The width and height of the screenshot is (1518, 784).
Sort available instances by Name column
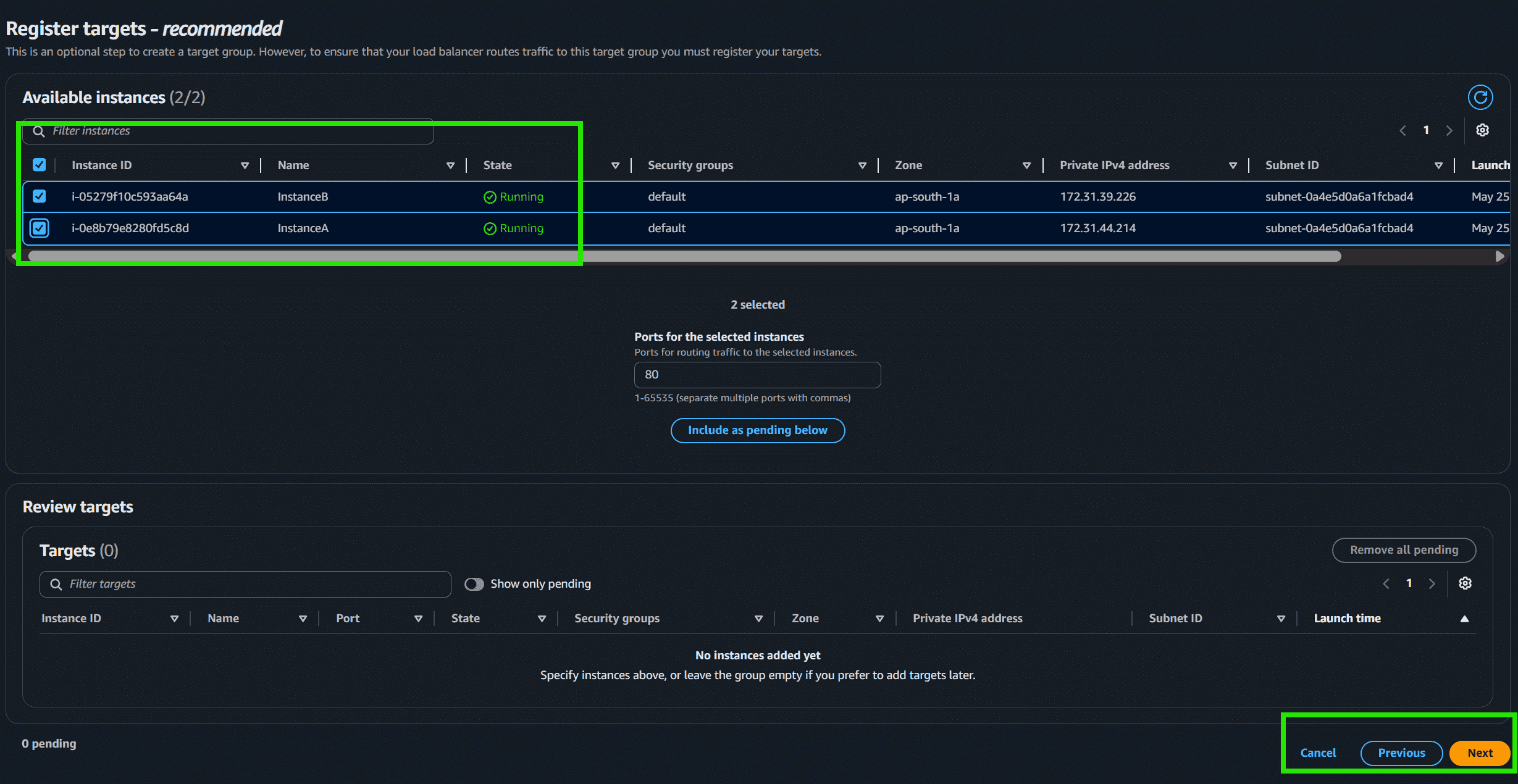coord(450,165)
